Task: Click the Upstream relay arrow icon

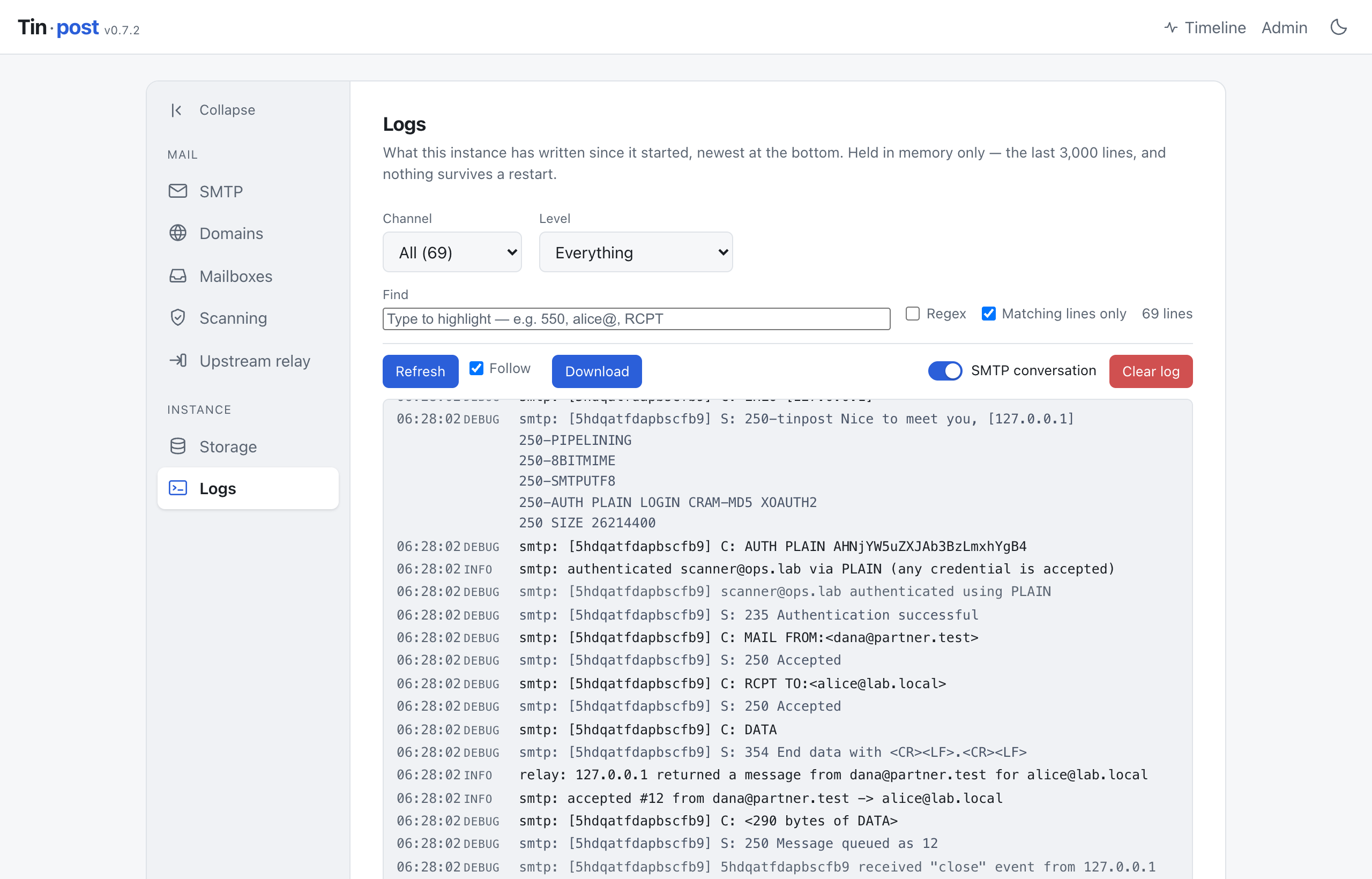Action: [x=177, y=360]
